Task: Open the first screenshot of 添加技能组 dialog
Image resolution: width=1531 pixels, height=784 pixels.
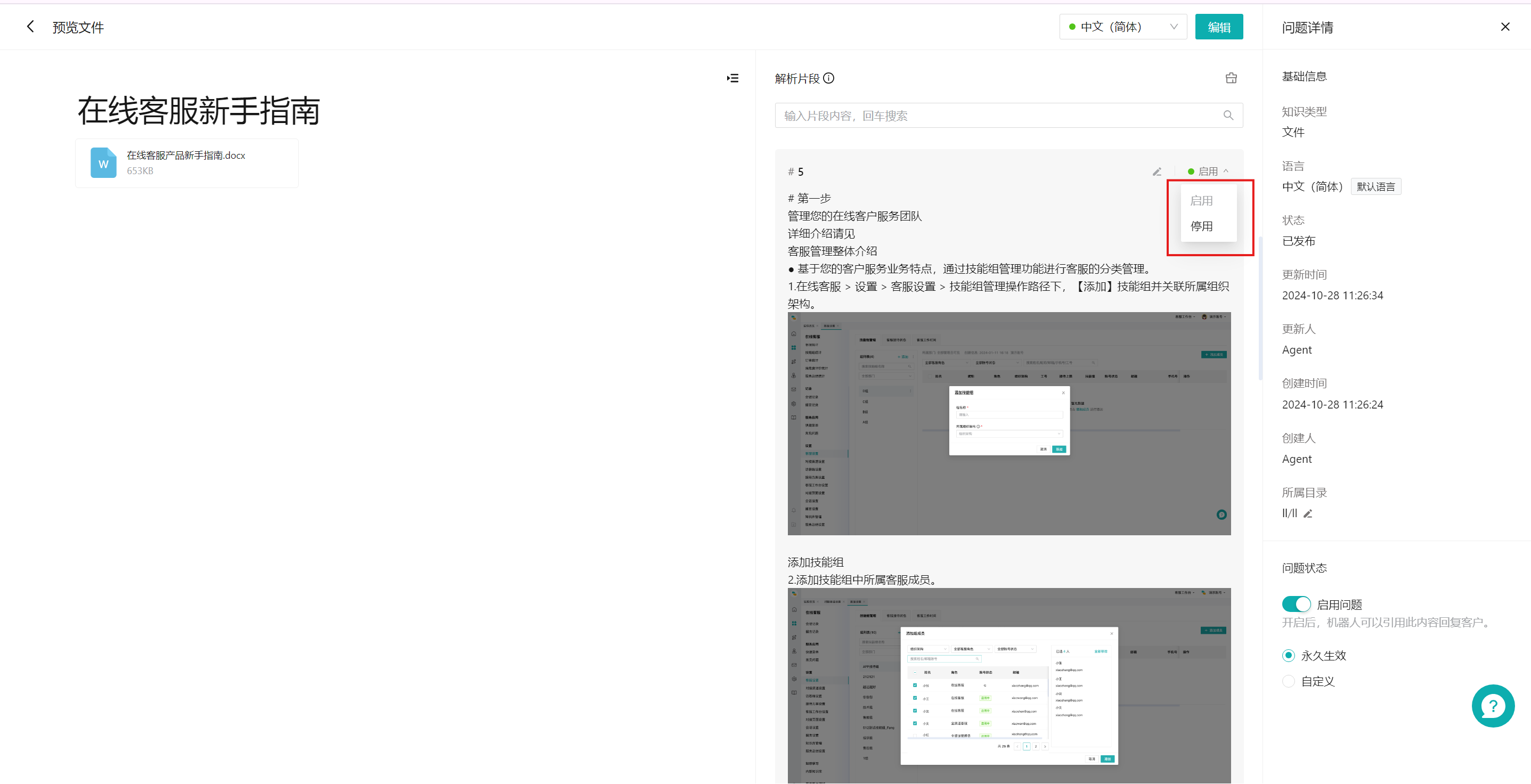Action: point(1008,423)
